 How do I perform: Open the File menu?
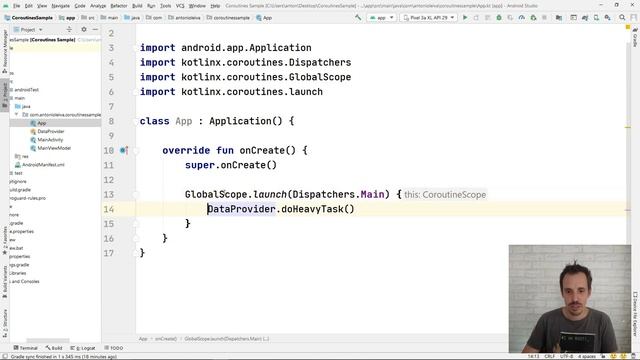pos(16,6)
